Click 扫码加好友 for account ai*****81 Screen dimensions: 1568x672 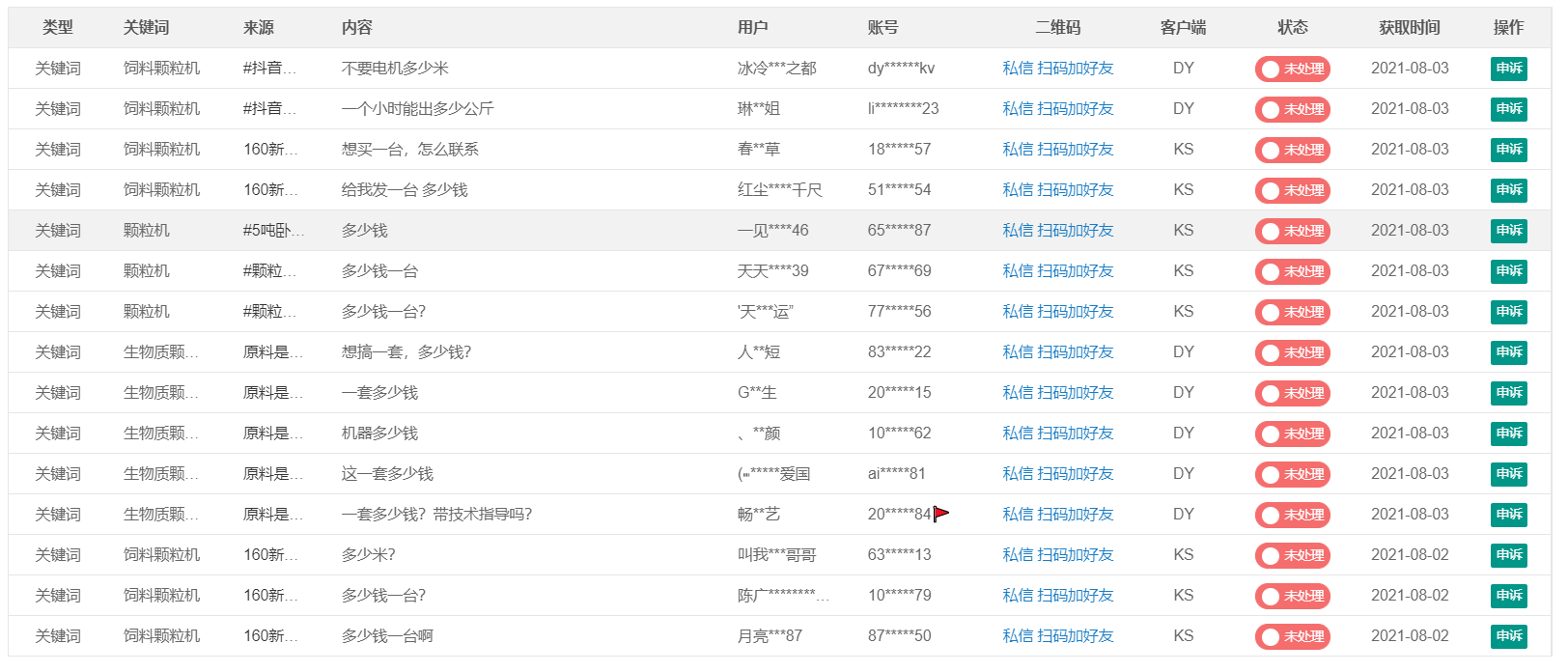pyautogui.click(x=1076, y=474)
